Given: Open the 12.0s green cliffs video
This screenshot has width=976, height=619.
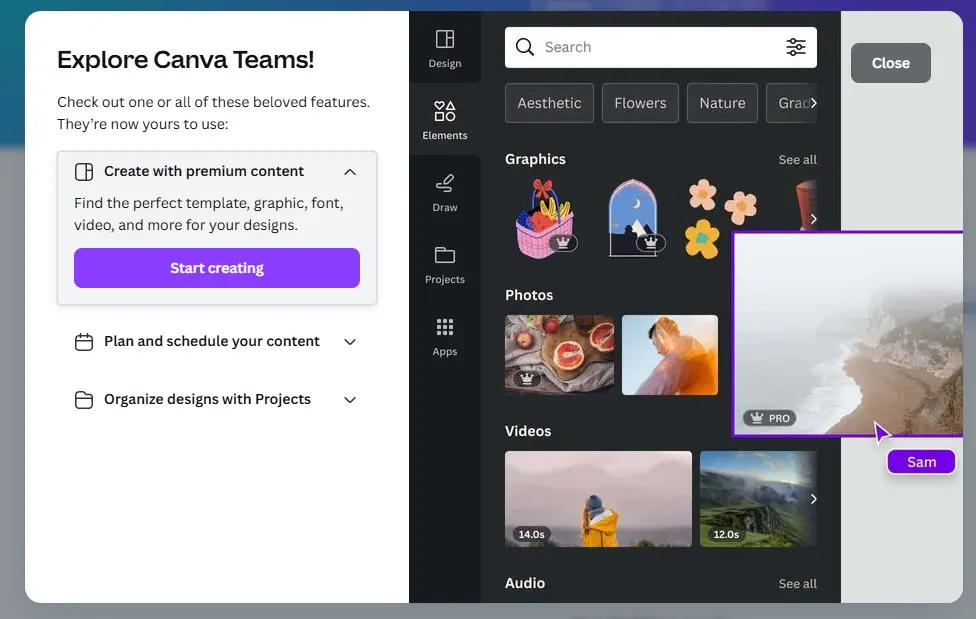Looking at the screenshot, I should 758,499.
